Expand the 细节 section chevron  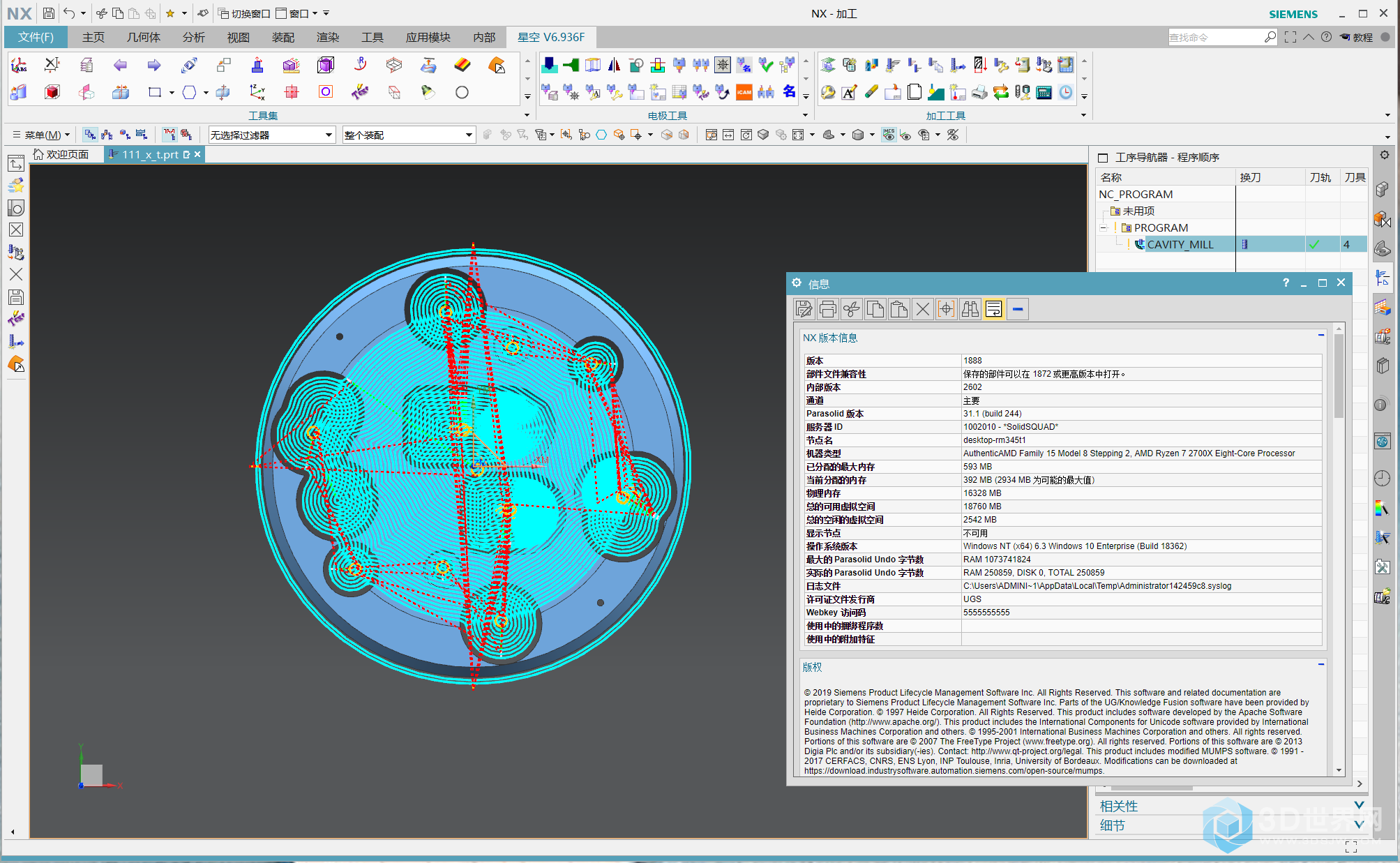[x=1359, y=825]
